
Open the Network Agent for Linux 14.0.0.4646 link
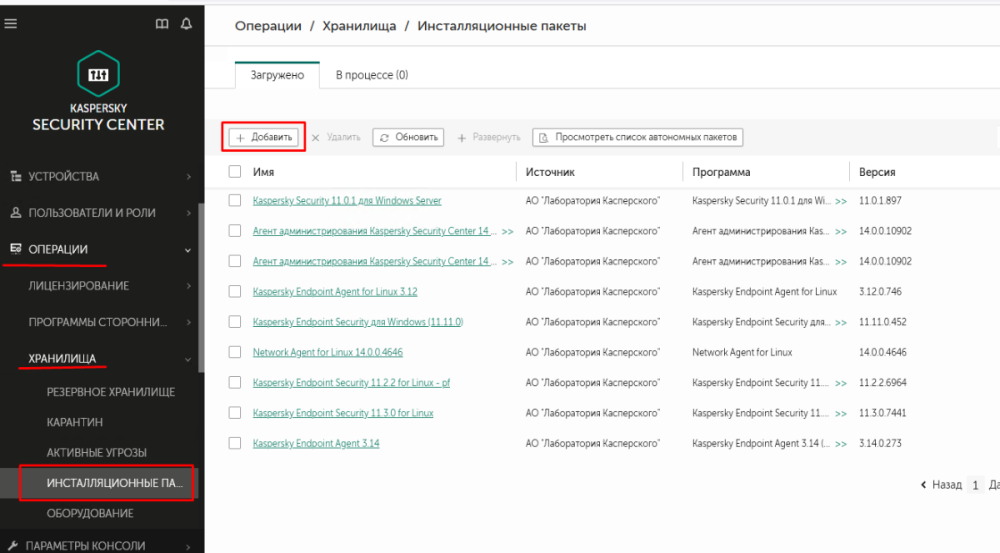[328, 352]
